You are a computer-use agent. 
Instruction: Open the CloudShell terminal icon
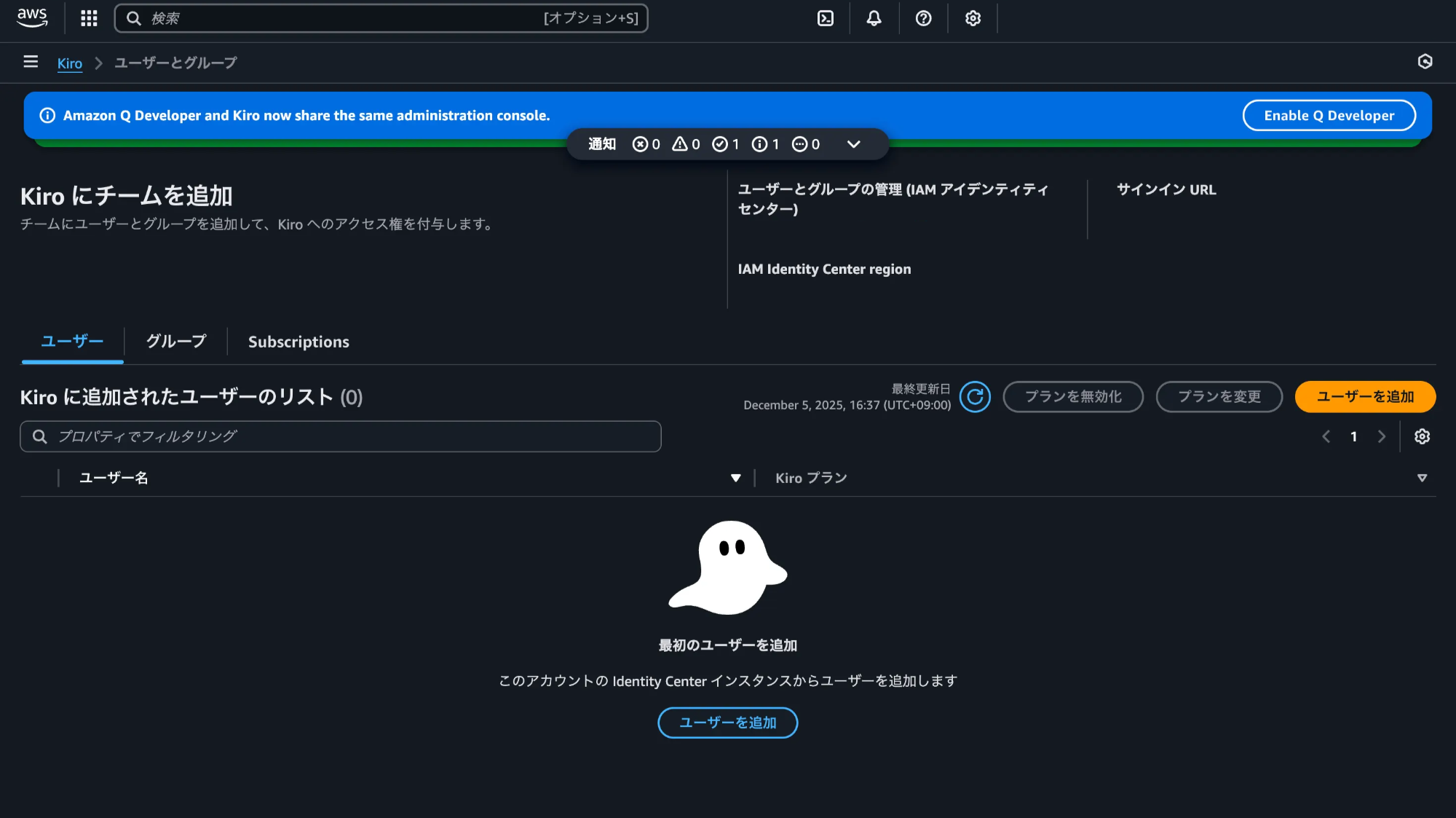click(826, 18)
